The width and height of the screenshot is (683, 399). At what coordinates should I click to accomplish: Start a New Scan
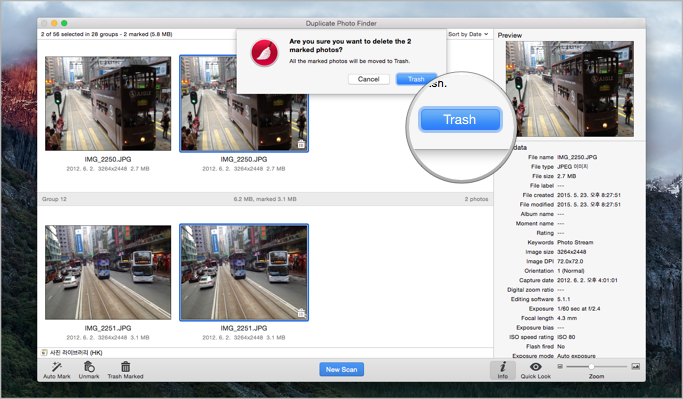click(x=342, y=369)
